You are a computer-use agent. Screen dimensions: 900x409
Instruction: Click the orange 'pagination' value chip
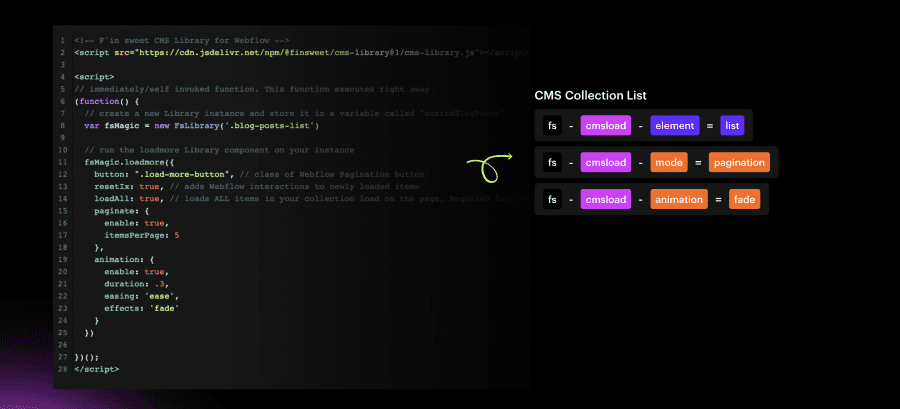[739, 163]
